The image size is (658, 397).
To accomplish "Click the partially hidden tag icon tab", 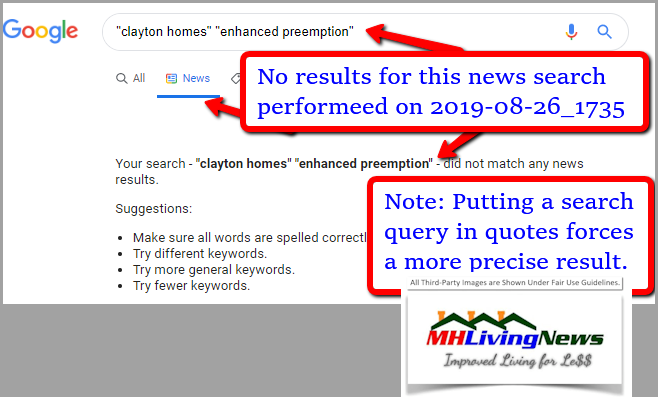I will coord(236,78).
